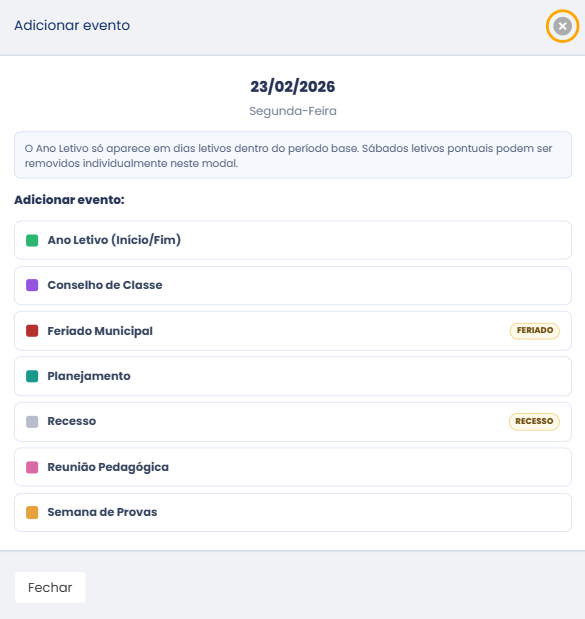Close the Adicionar evento dialog with X
This screenshot has width=585, height=619.
[562, 26]
